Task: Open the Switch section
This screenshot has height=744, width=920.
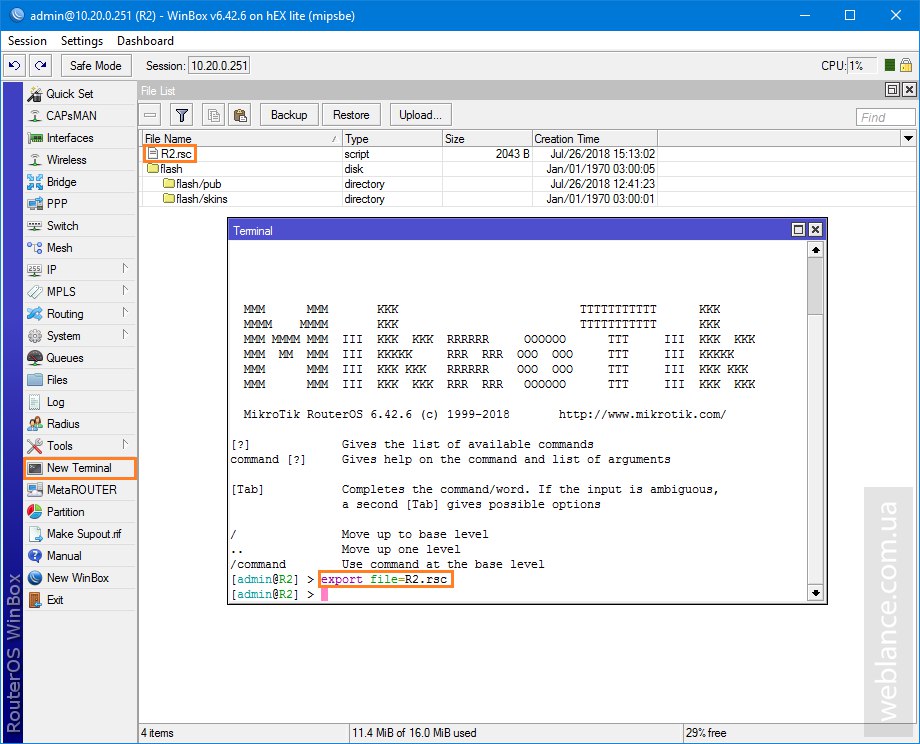Action: [x=80, y=226]
